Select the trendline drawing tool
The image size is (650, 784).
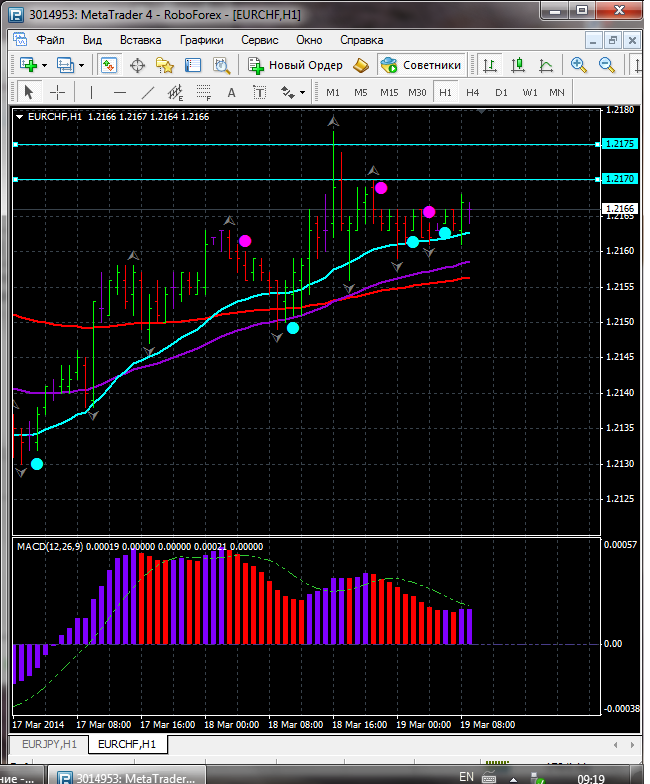tap(148, 92)
